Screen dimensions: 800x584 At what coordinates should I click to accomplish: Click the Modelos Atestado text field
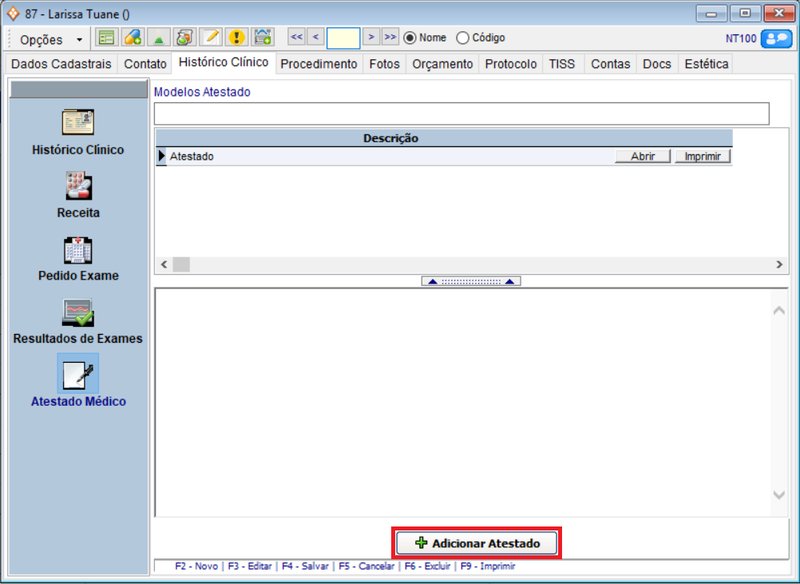click(461, 113)
